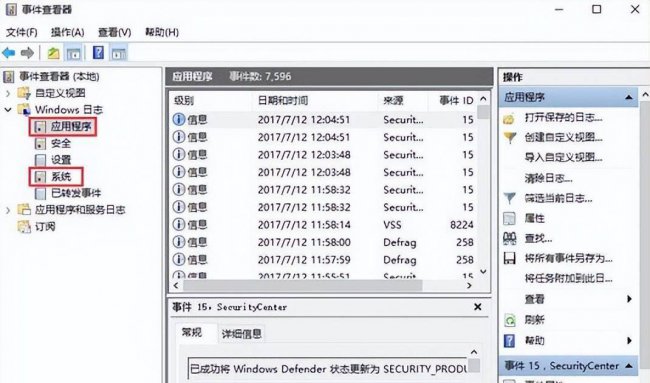The image size is (650, 383).
Task: Click event list vertical scroll down arrow
Action: (483, 271)
